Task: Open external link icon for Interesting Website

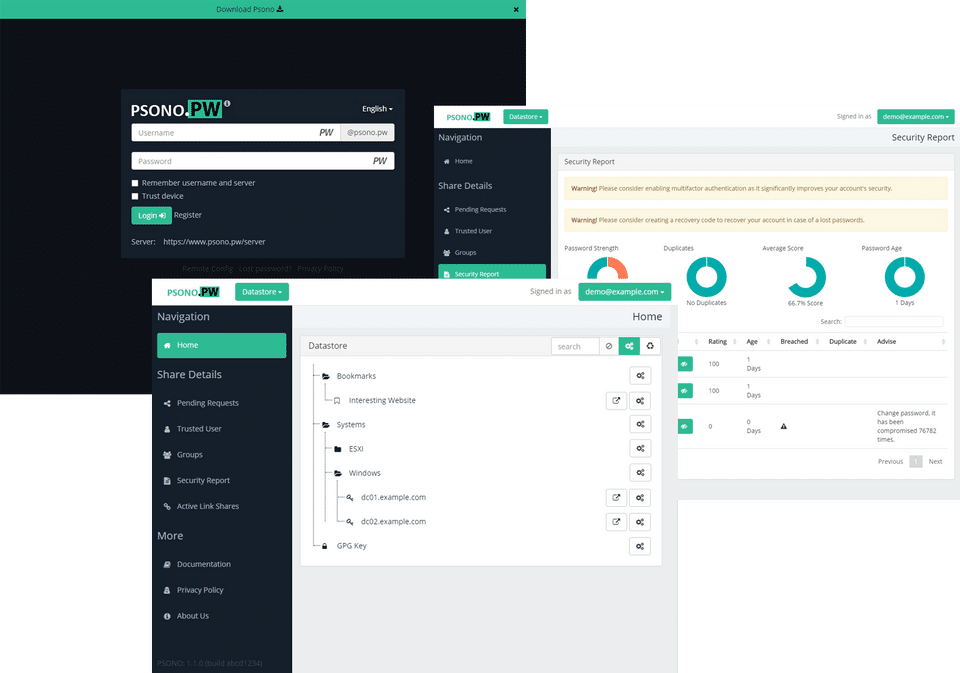Action: coord(616,400)
